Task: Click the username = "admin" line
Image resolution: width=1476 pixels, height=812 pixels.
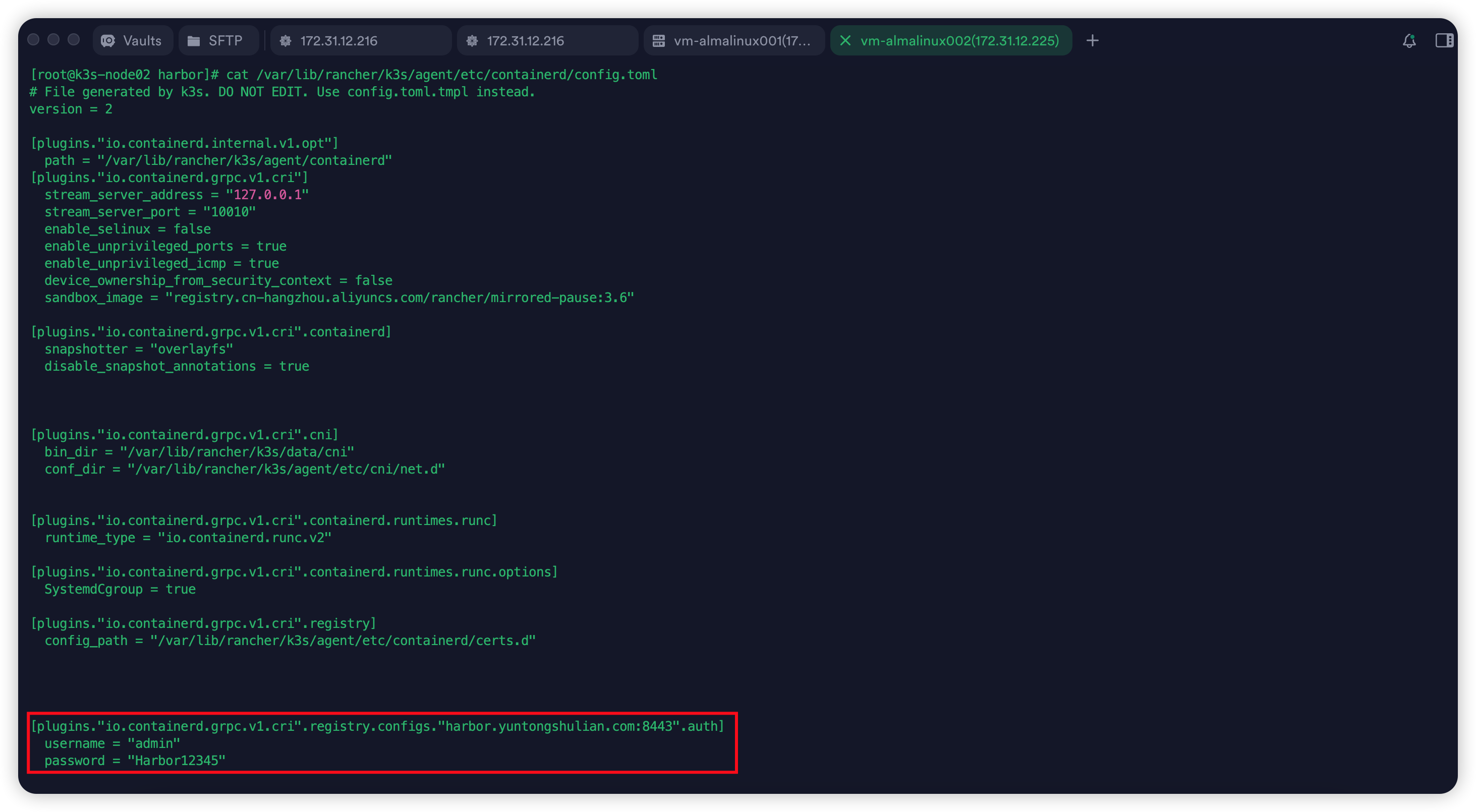Action: pyautogui.click(x=112, y=744)
